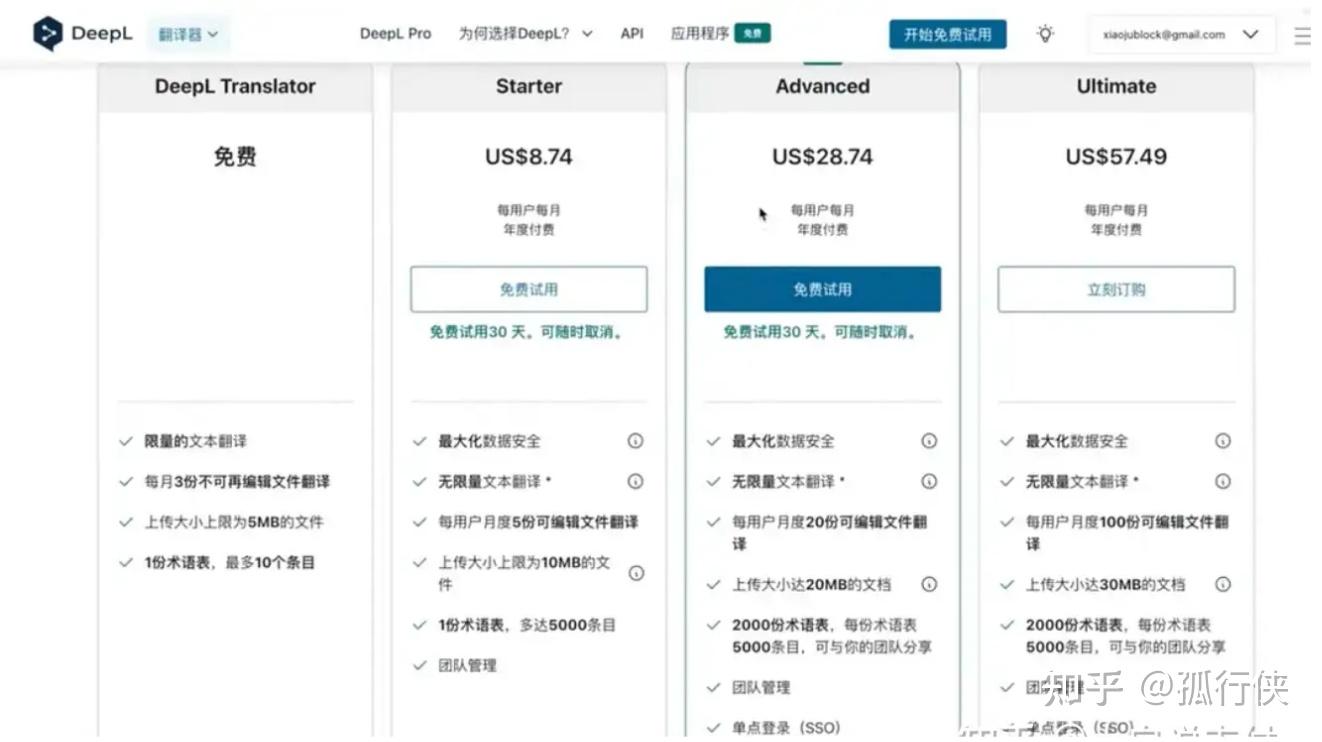Click the lightbulb idea icon in the navbar
Screen dimensions: 1322x742
click(x=1046, y=33)
